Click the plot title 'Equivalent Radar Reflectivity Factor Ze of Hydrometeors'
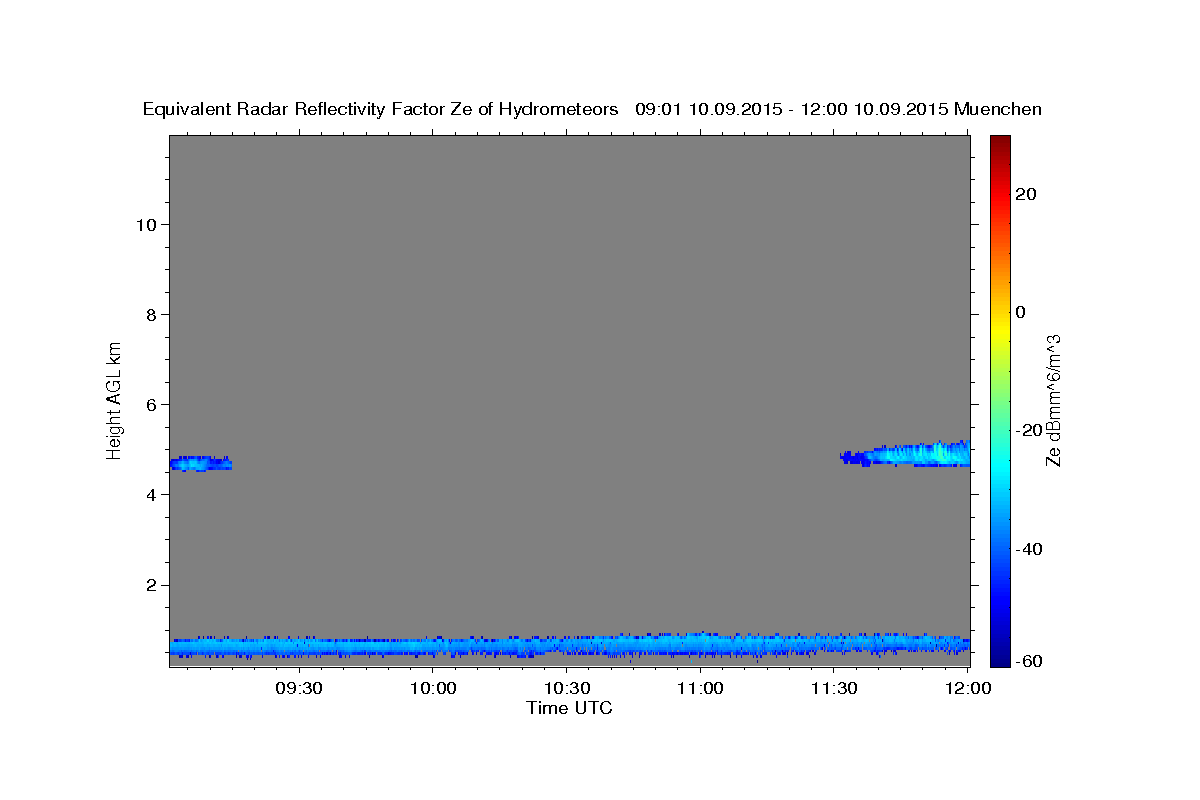This screenshot has height=800, width=1200. pyautogui.click(x=381, y=110)
